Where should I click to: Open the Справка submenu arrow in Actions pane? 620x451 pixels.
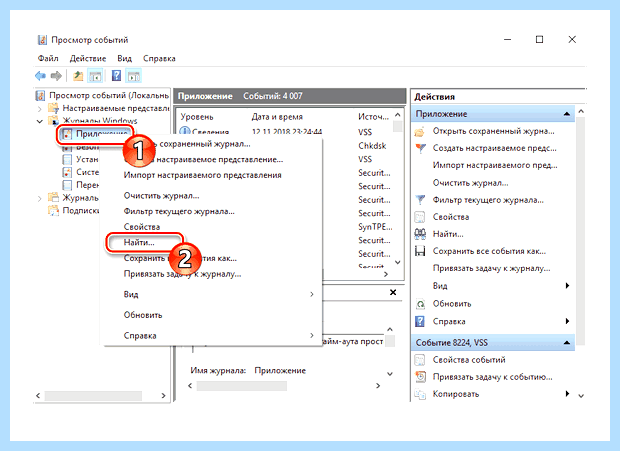(x=567, y=321)
